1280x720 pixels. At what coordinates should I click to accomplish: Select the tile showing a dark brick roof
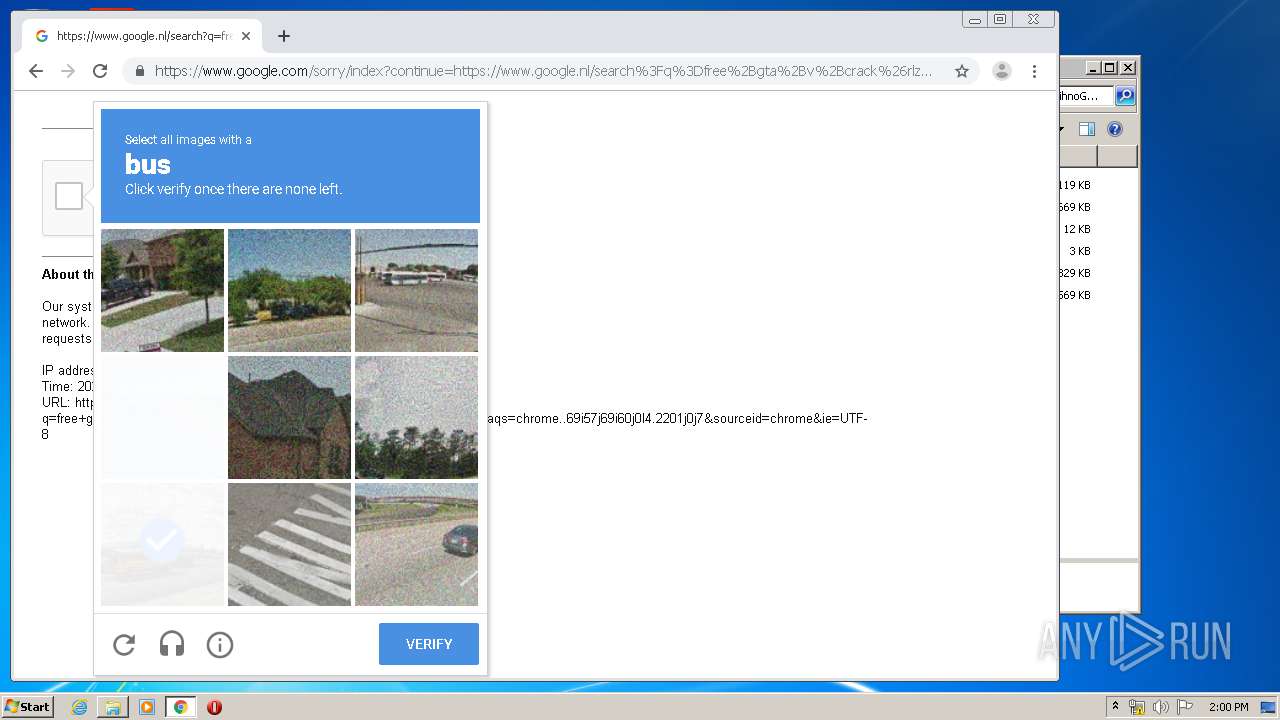point(289,417)
